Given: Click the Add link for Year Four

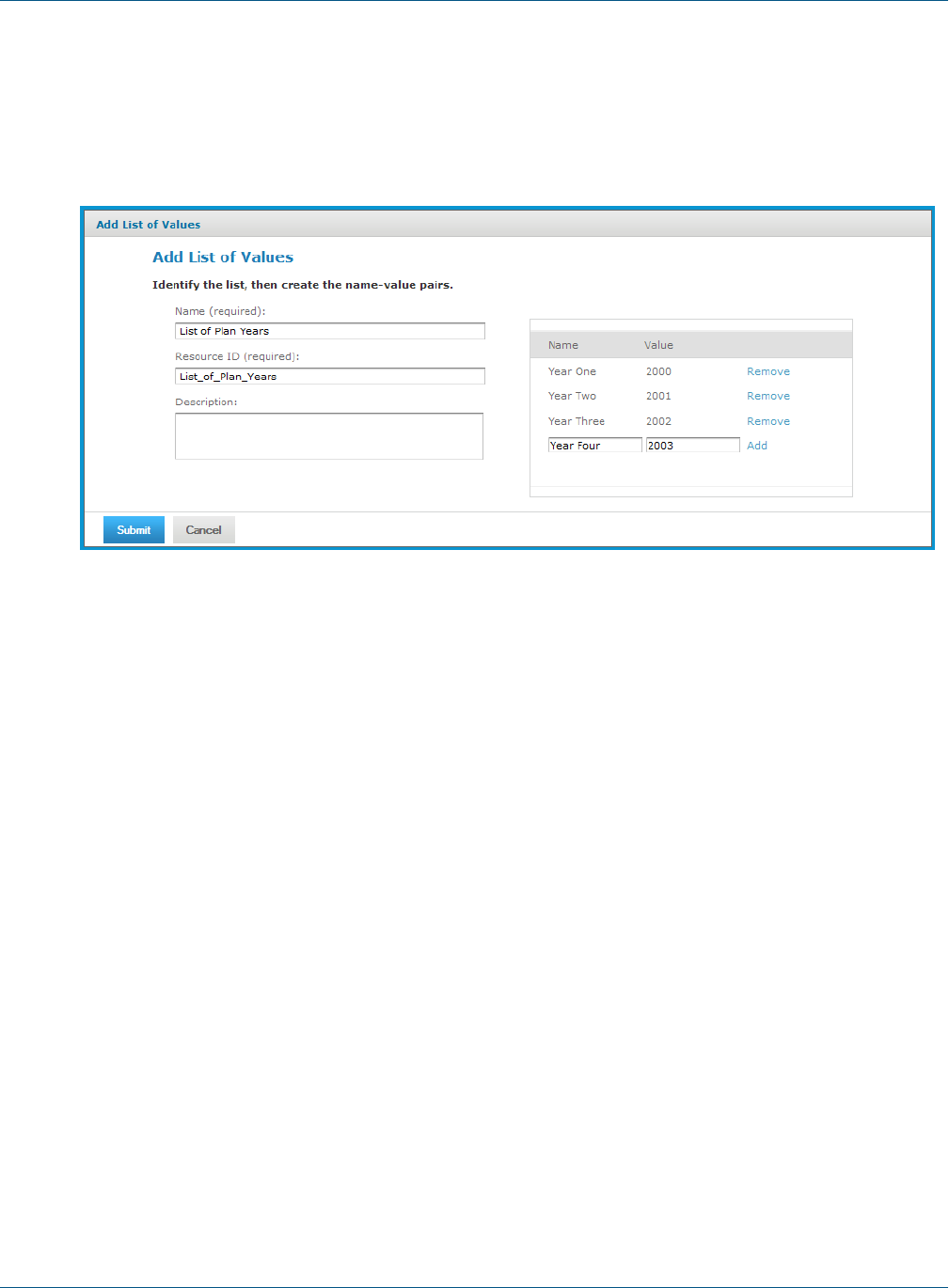Looking at the screenshot, I should pyautogui.click(x=757, y=446).
